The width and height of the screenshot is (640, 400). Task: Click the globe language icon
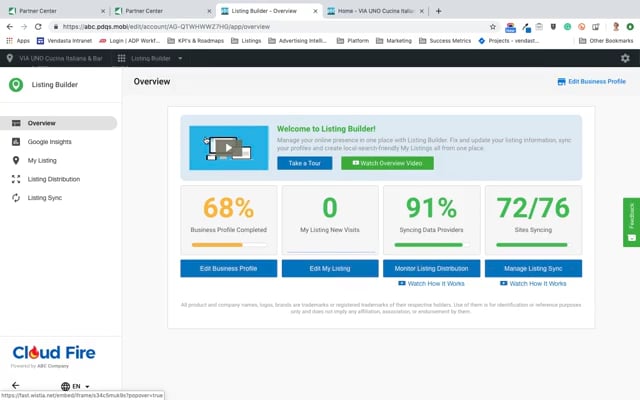tap(65, 386)
